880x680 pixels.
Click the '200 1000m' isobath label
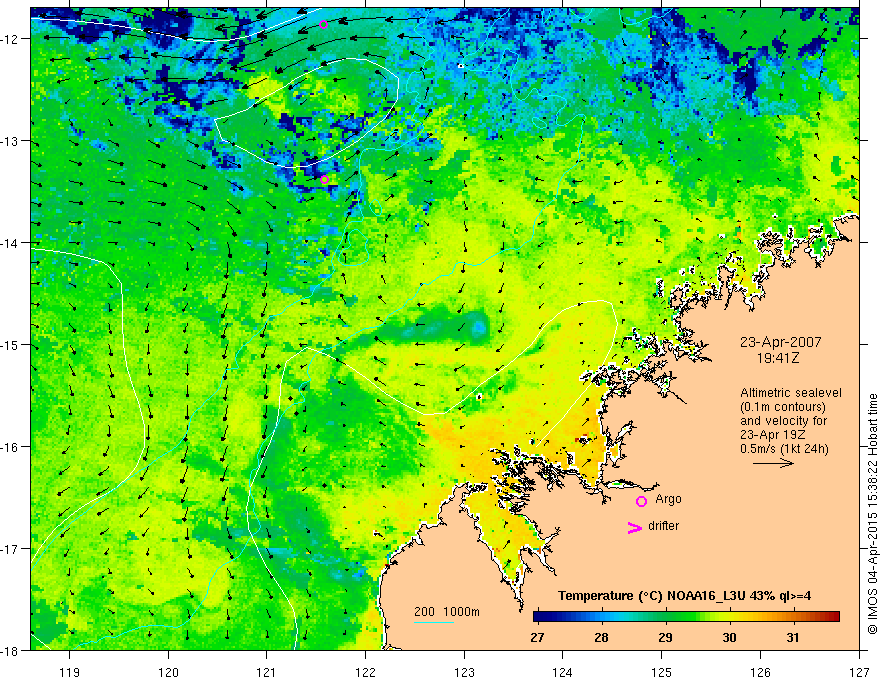[447, 612]
